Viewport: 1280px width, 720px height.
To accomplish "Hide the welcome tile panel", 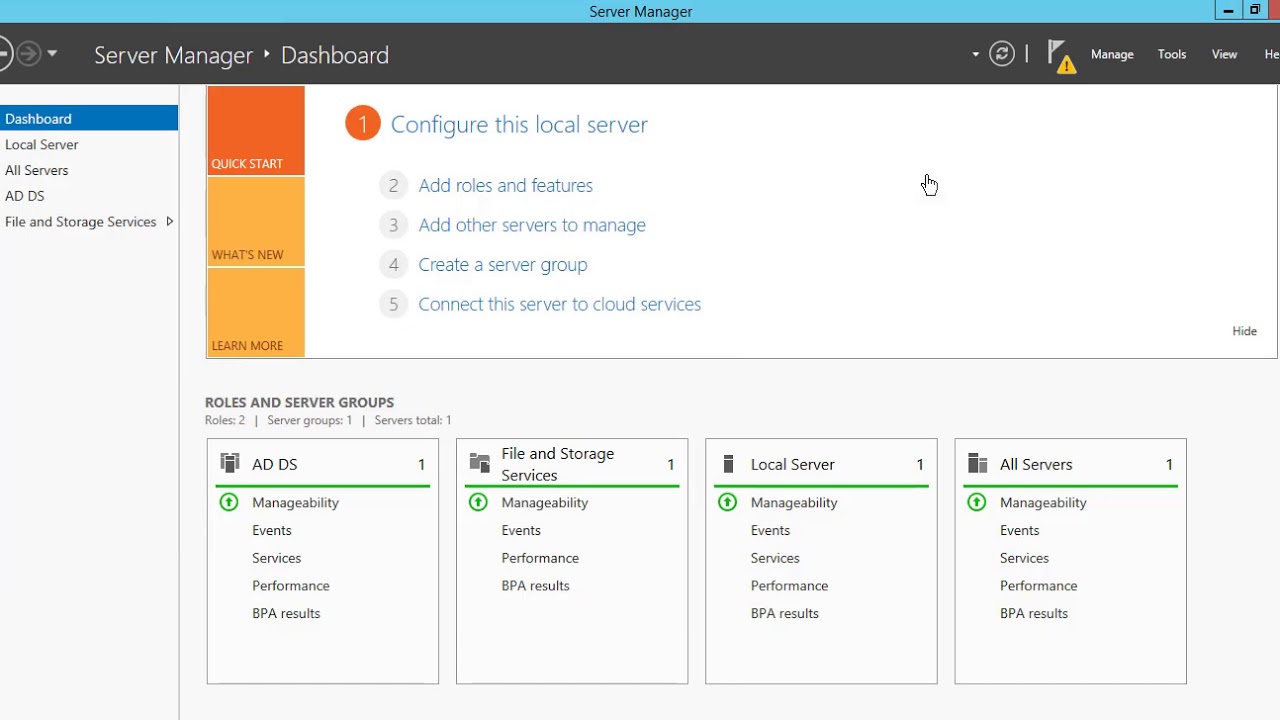I will point(1244,331).
